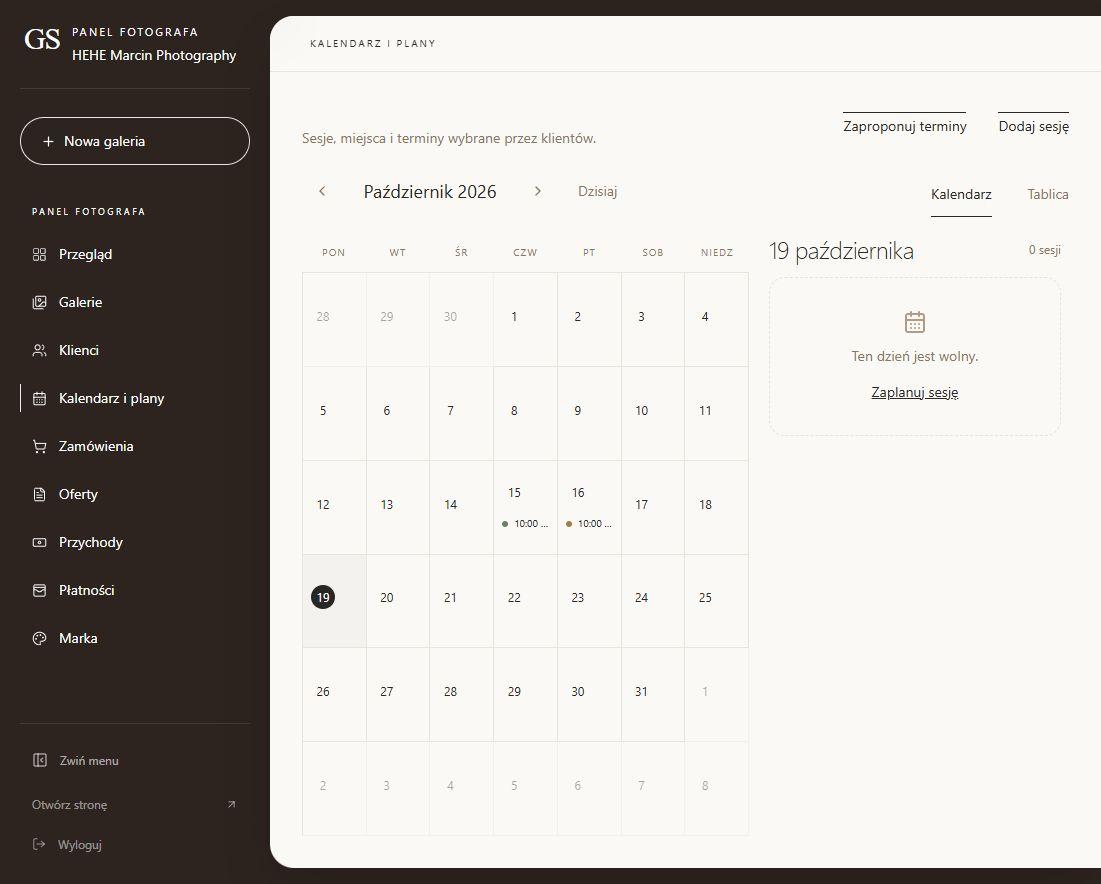Click the GS logo in the sidebar
This screenshot has width=1101, height=884.
coord(42,39)
